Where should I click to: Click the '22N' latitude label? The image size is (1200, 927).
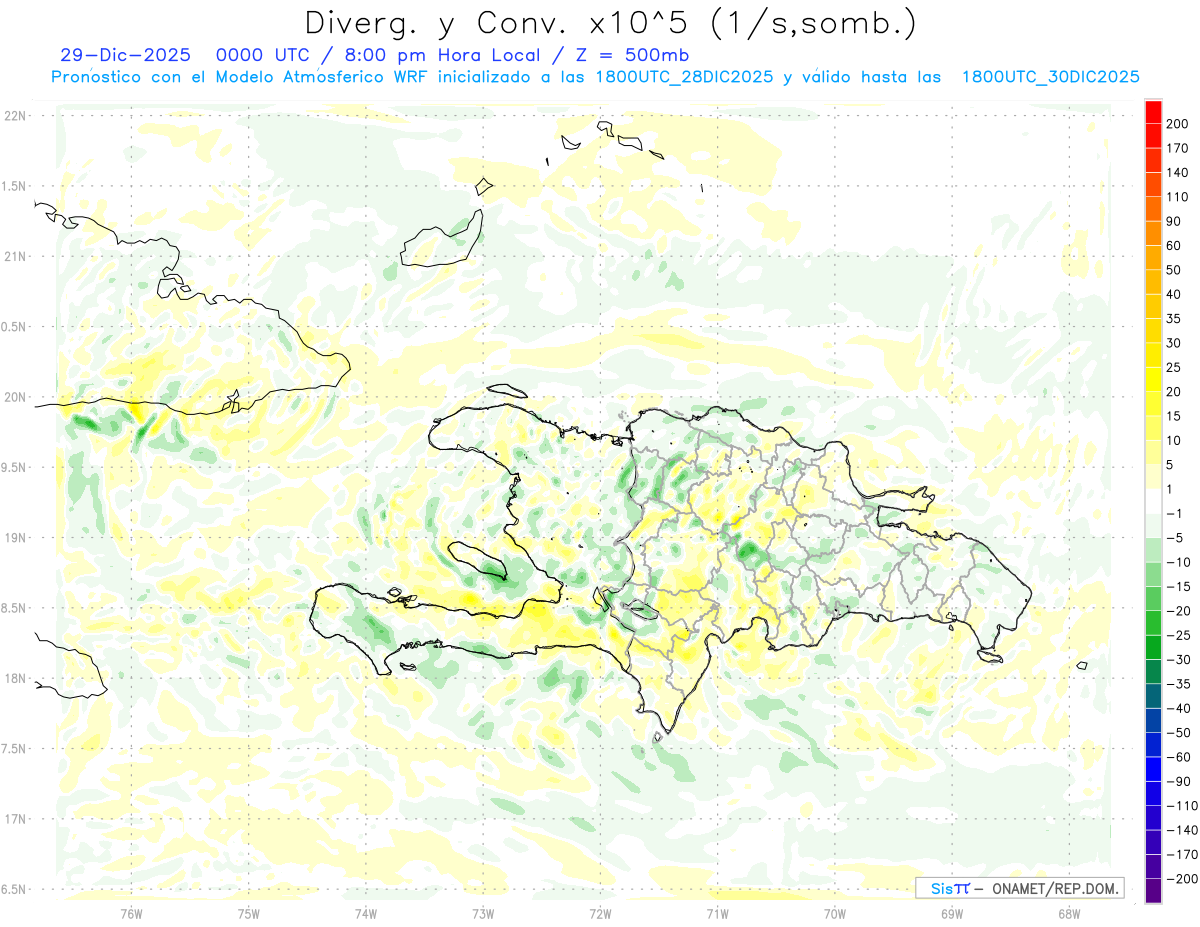point(14,116)
